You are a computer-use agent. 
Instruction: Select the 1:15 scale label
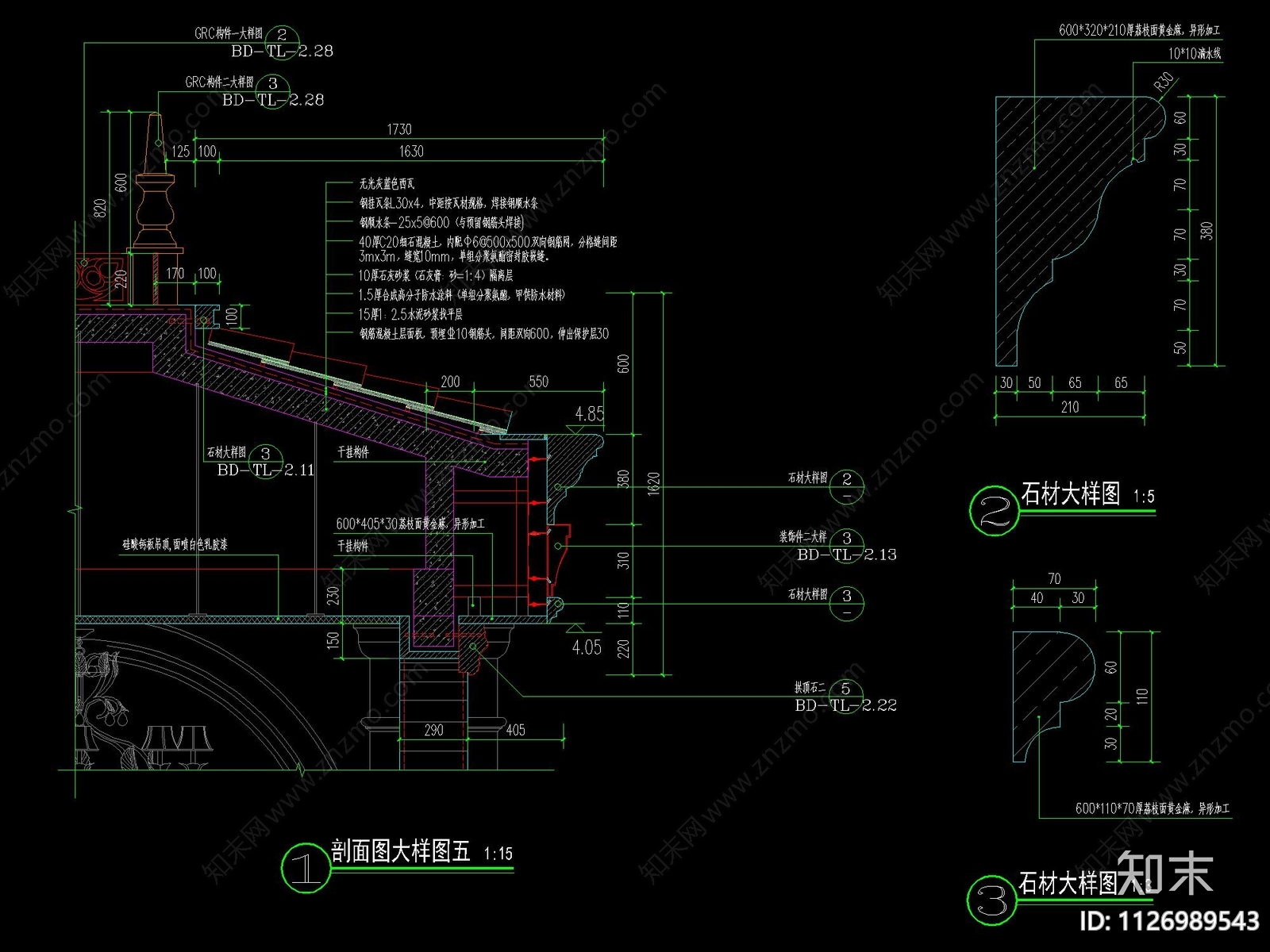(x=498, y=854)
